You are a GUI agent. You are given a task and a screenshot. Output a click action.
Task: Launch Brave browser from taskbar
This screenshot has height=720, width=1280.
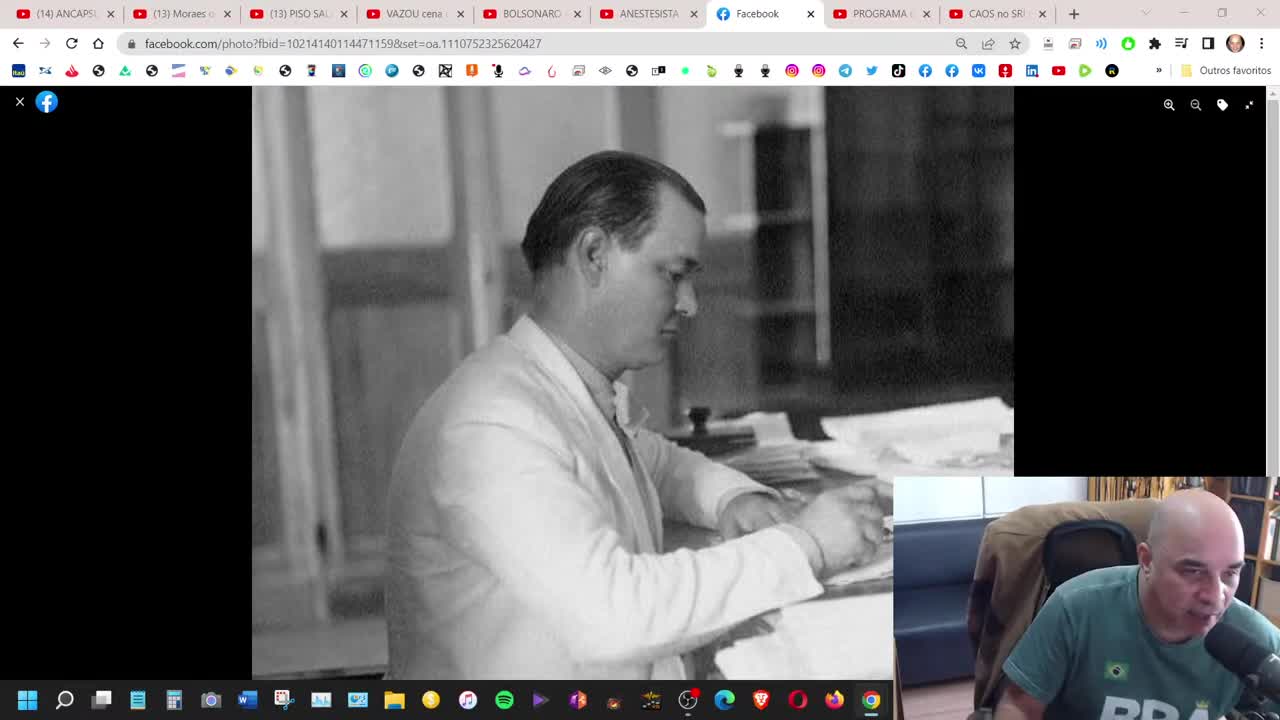click(761, 700)
